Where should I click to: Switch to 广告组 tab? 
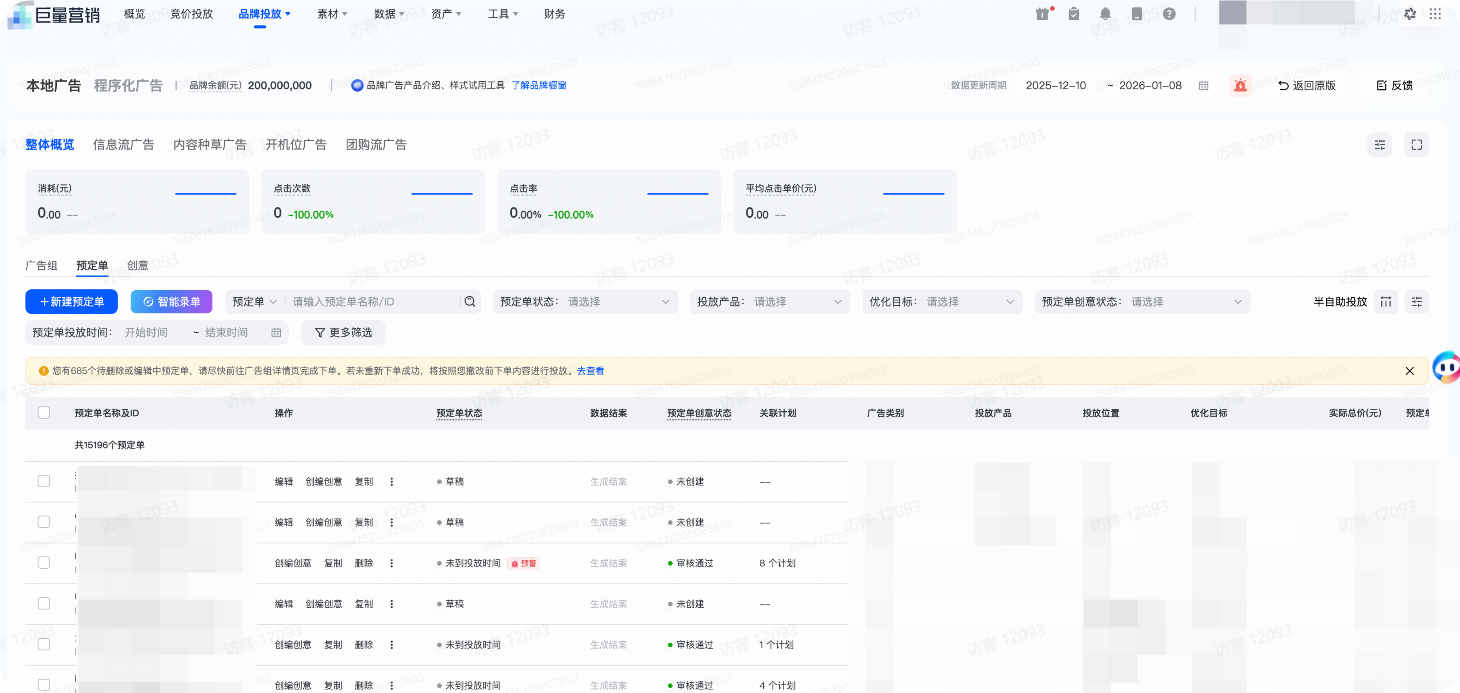point(42,266)
